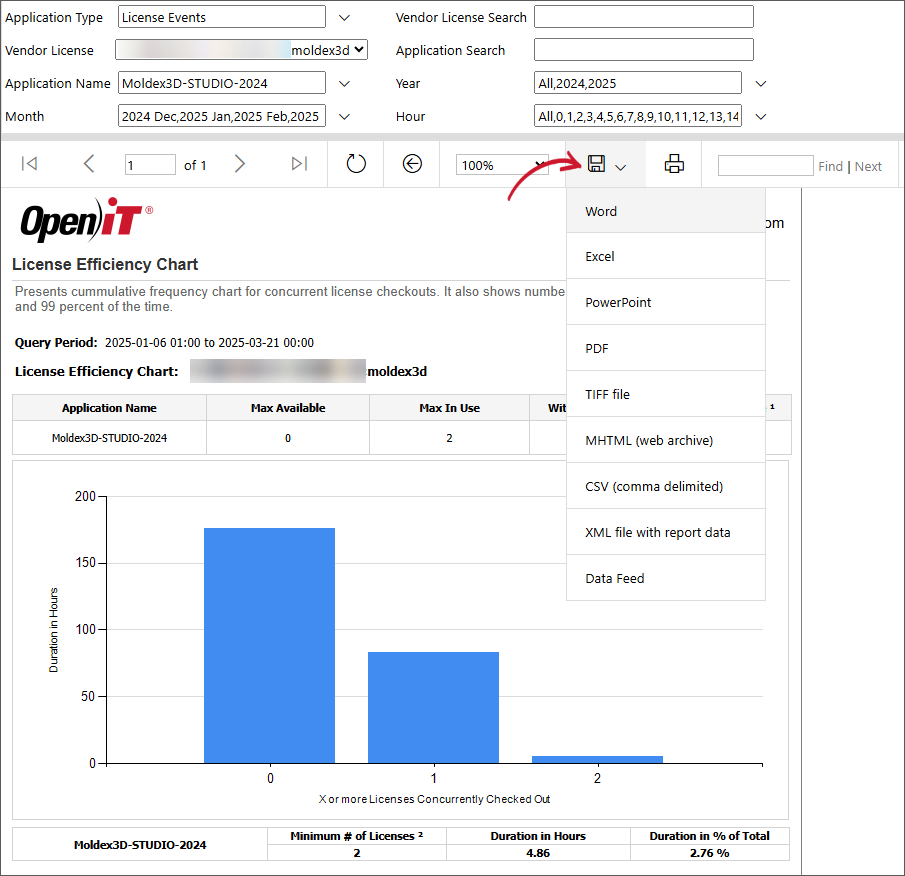
Task: Expand the Application Type dropdown
Action: [x=345, y=17]
